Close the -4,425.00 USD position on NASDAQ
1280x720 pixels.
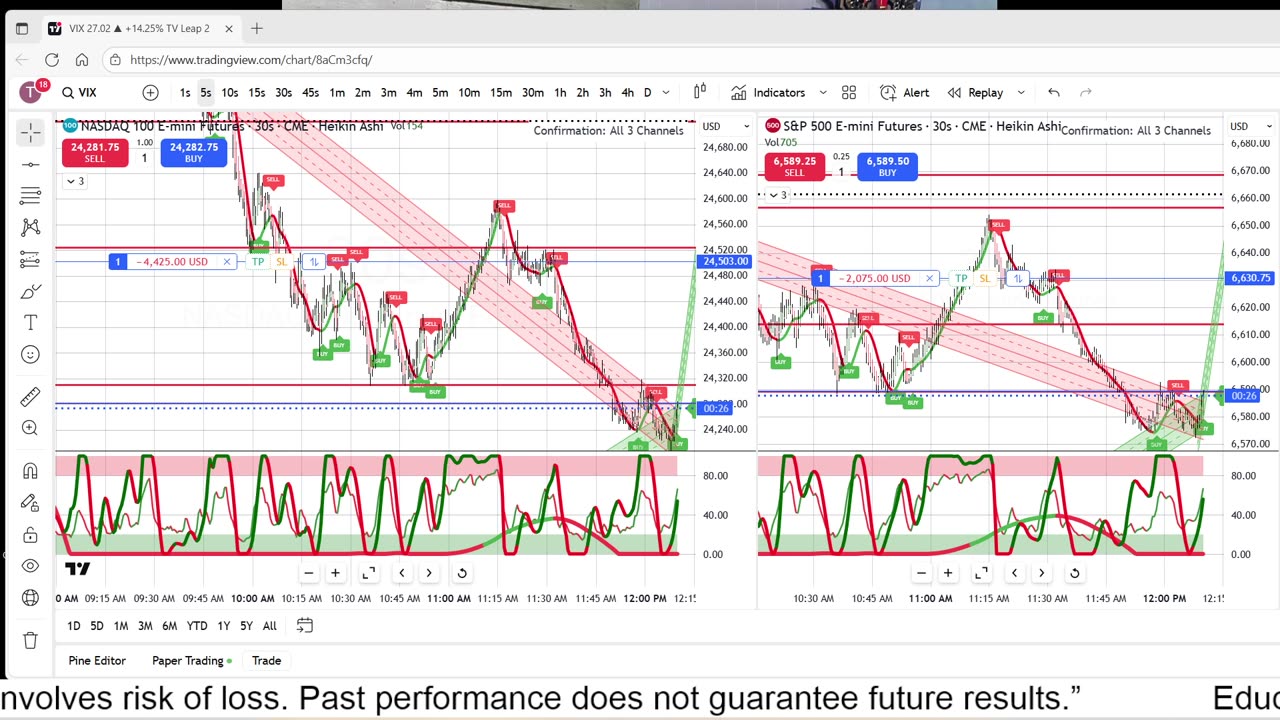(227, 262)
